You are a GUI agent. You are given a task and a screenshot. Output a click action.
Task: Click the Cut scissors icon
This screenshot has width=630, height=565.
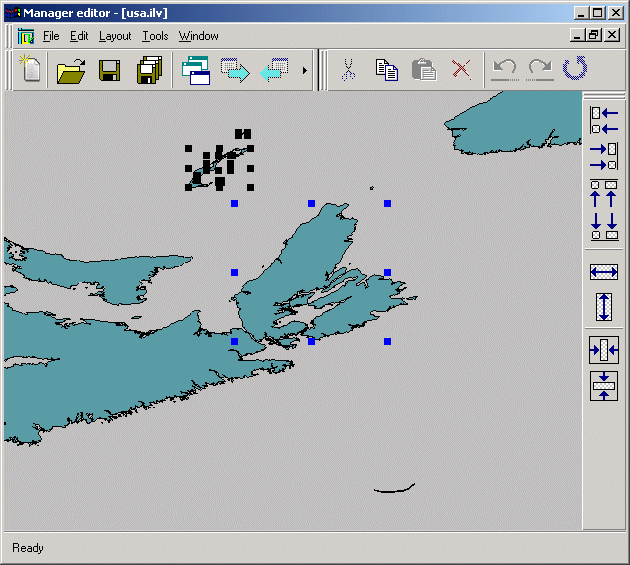tap(348, 70)
